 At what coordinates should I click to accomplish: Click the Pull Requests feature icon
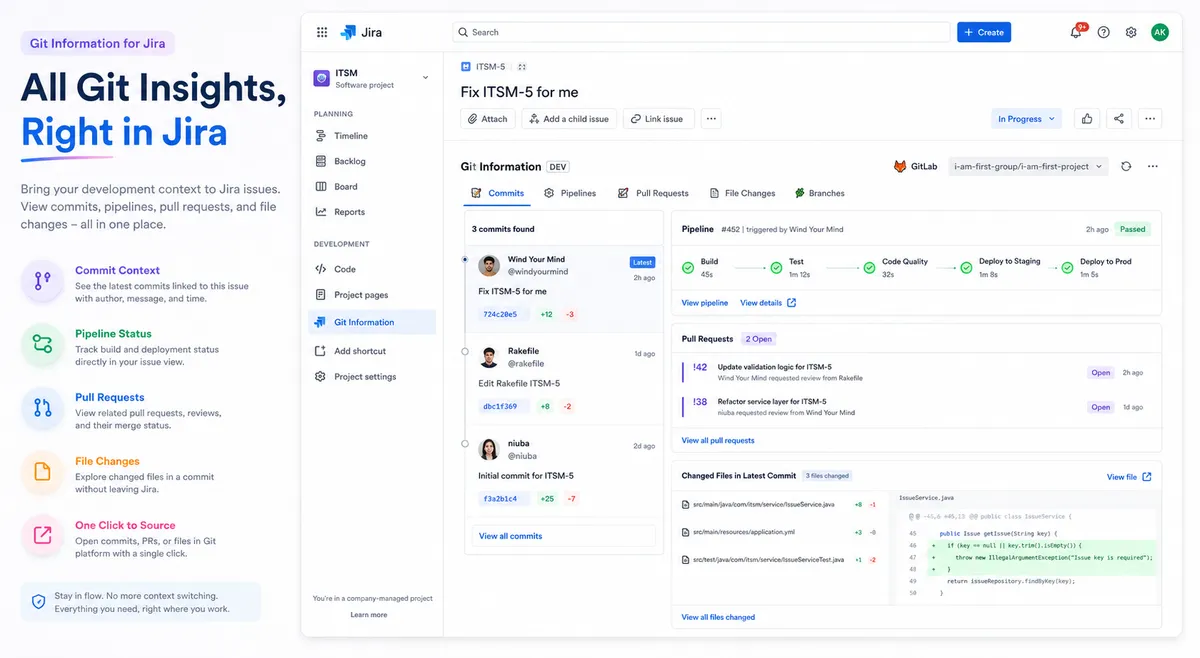[42, 408]
